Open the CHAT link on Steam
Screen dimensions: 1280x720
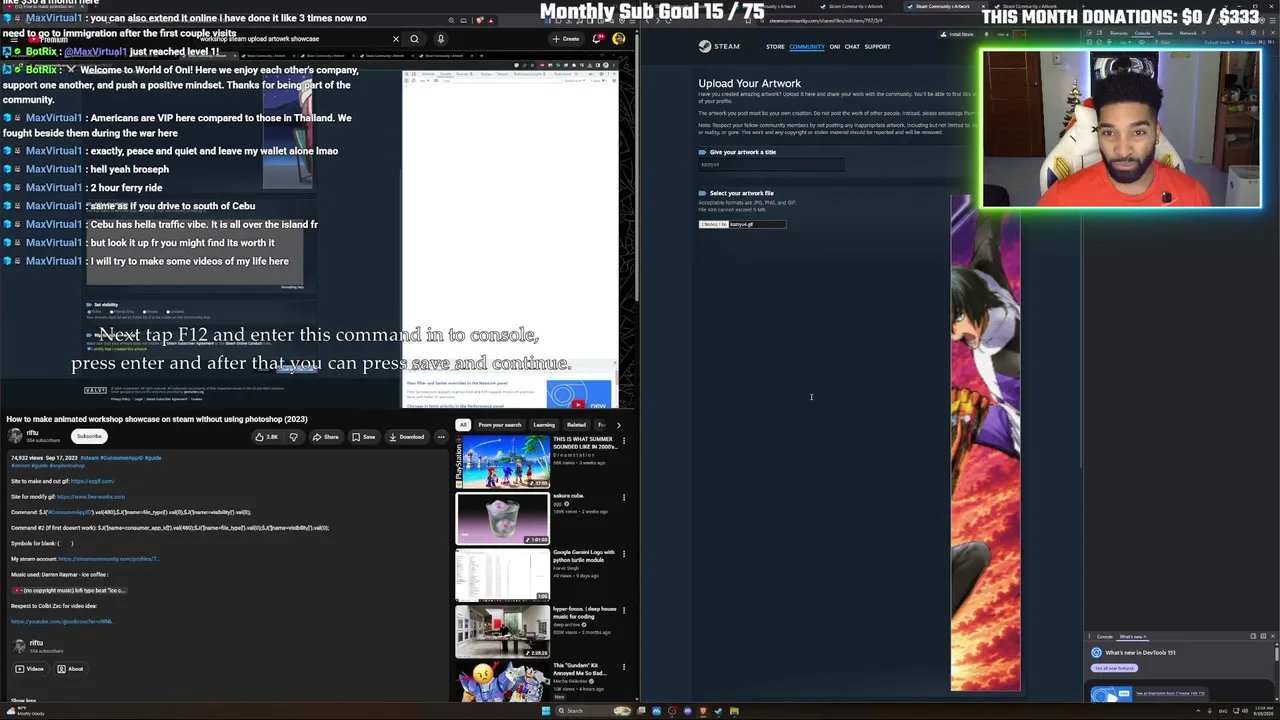[852, 47]
